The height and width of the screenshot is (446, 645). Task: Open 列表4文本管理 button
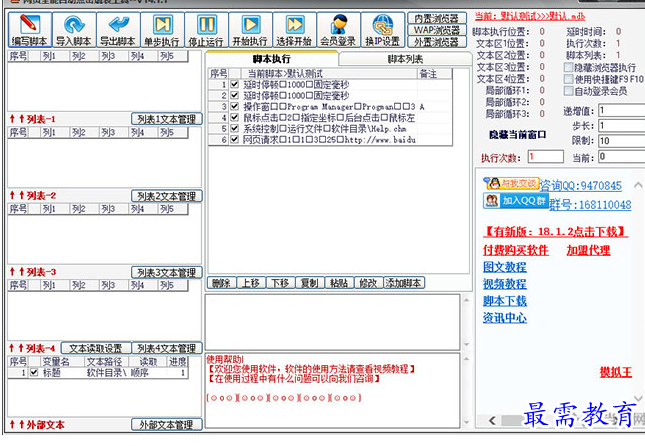click(167, 348)
